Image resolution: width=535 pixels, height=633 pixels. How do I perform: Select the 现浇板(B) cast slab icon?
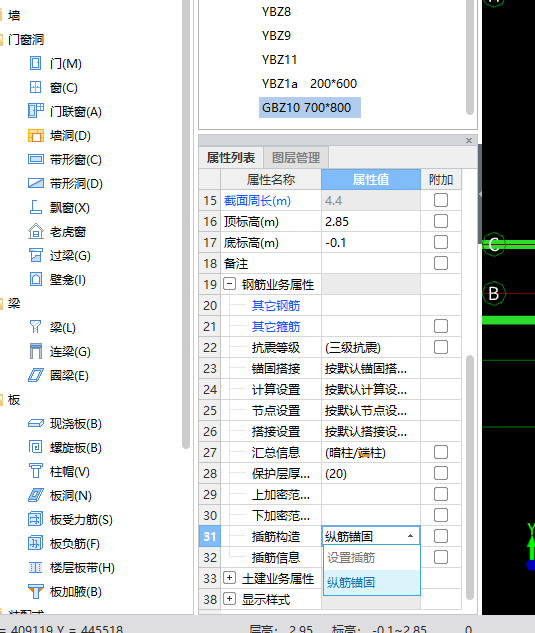point(36,423)
